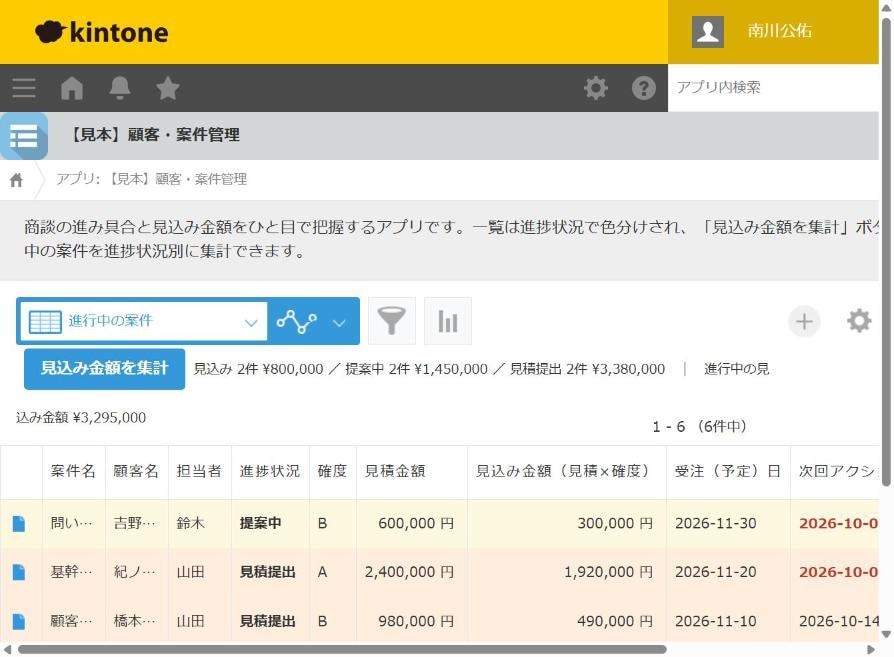Click the 見込み金額を集計 button
The image size is (894, 657).
[x=104, y=369]
